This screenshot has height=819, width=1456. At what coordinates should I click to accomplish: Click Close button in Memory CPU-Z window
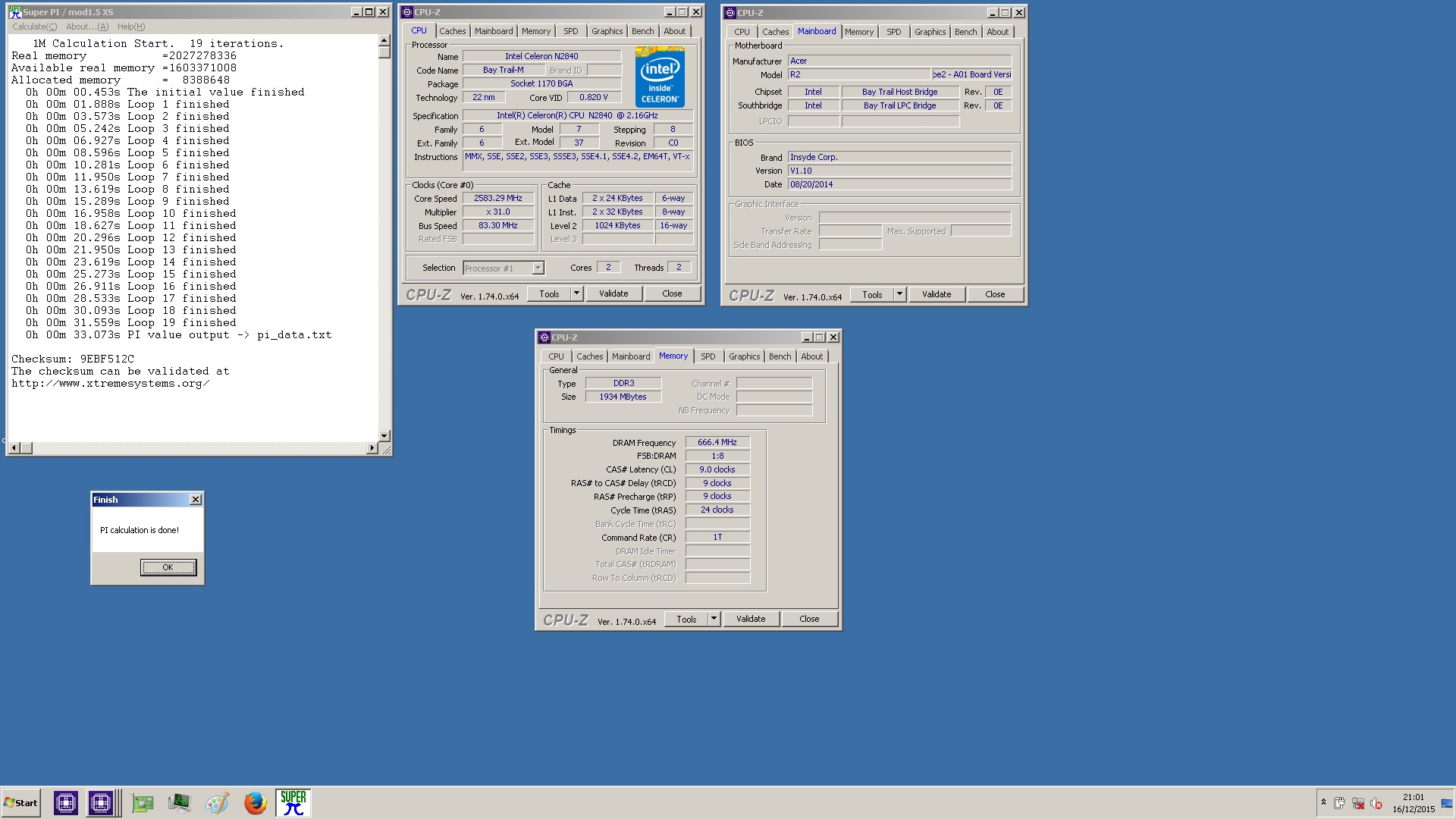[809, 619]
